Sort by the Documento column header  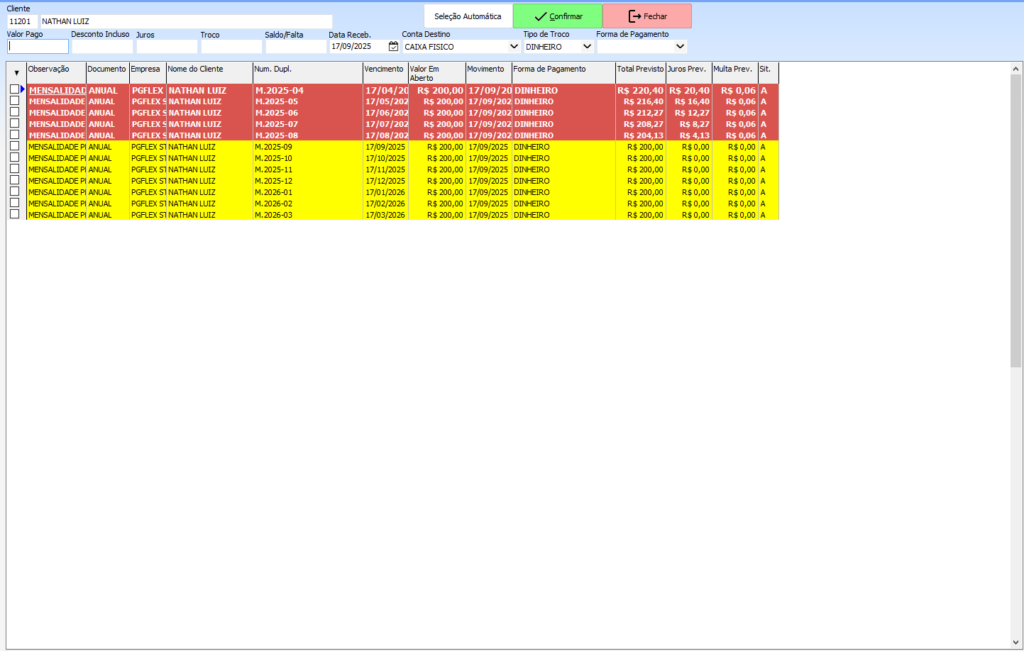click(108, 73)
